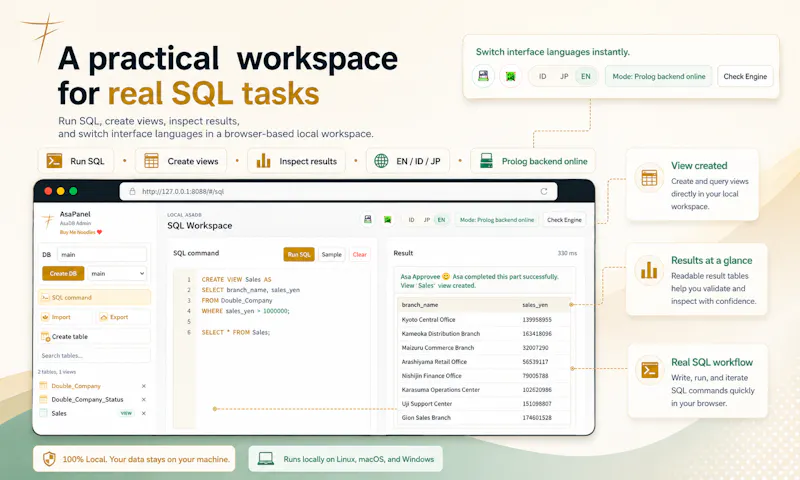This screenshot has width=800, height=480.
Task: Switch language to ID in SQL Workspace header
Action: click(x=411, y=220)
